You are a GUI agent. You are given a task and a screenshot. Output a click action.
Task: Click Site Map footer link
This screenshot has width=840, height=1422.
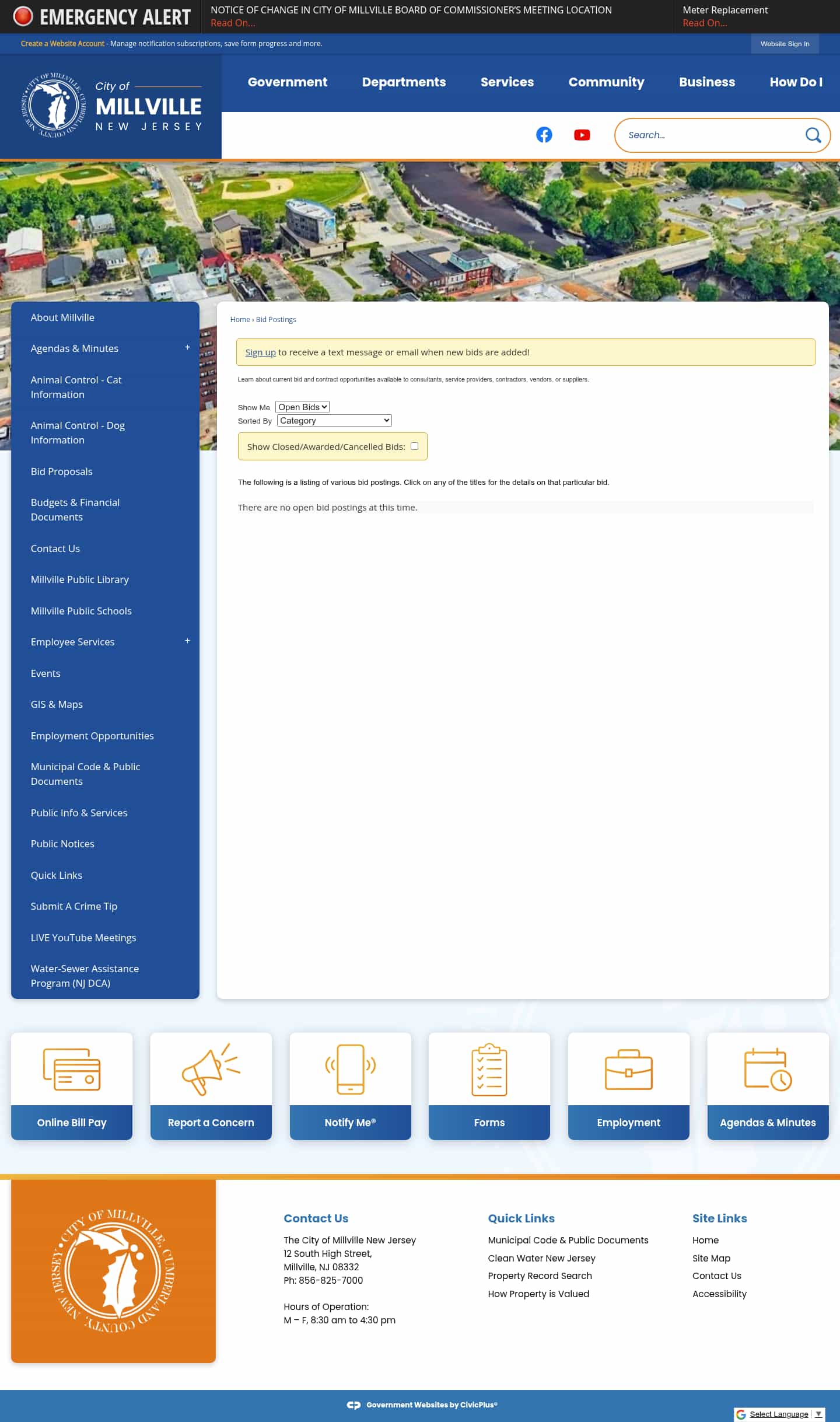tap(711, 1258)
